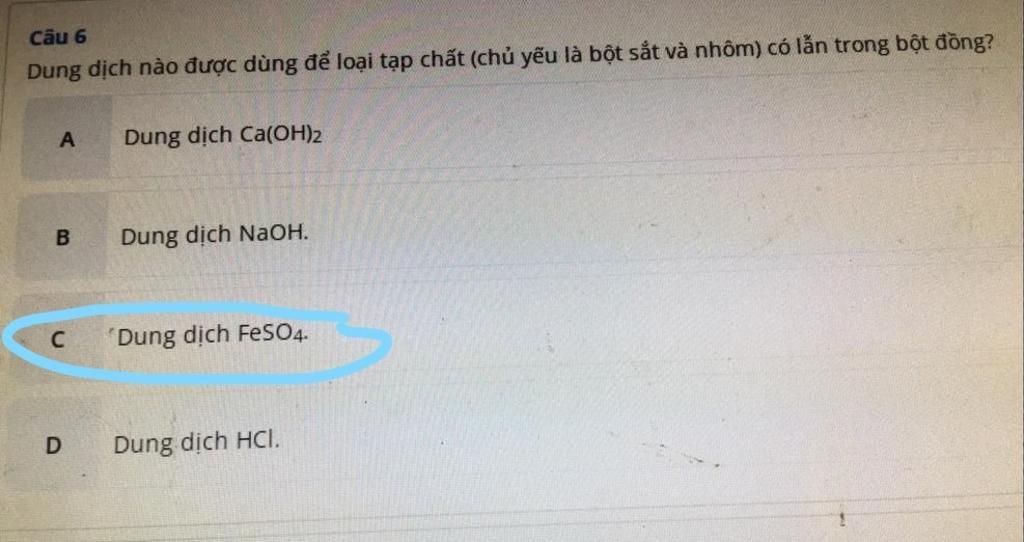
Task: Click the question text starting 'Dung dịch nào'
Action: 511,56
